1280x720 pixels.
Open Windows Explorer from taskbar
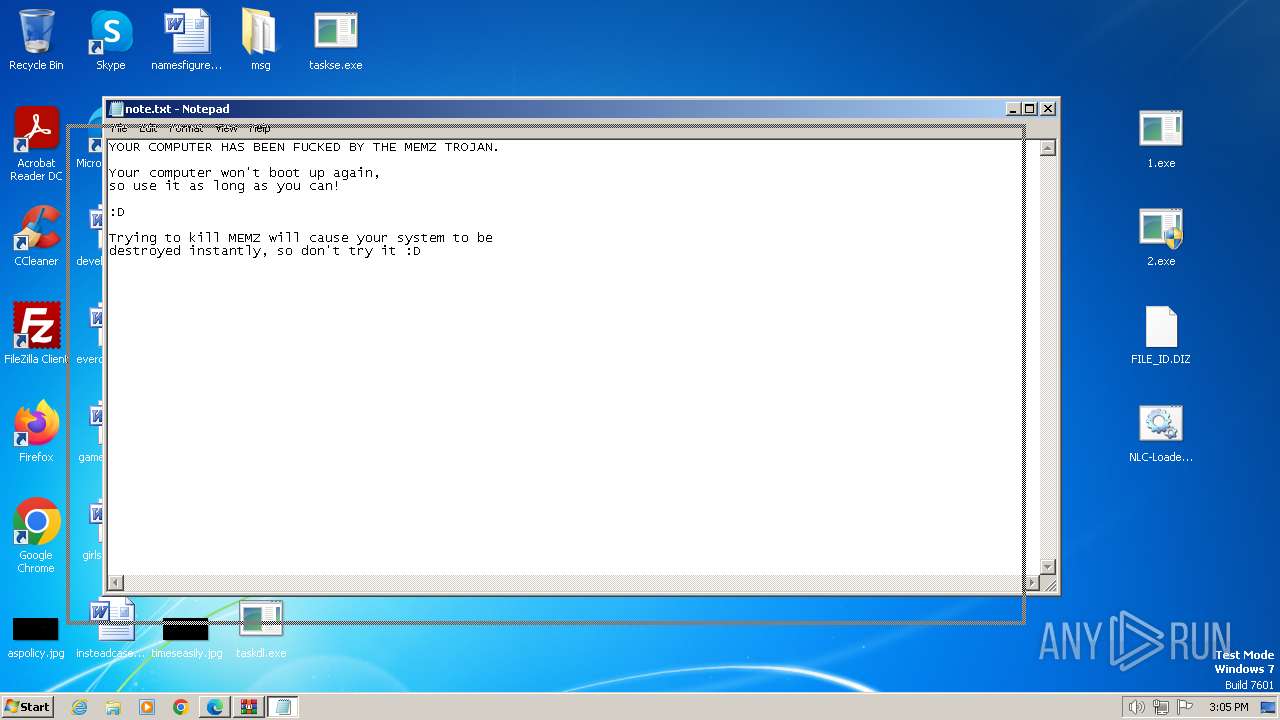coord(113,707)
